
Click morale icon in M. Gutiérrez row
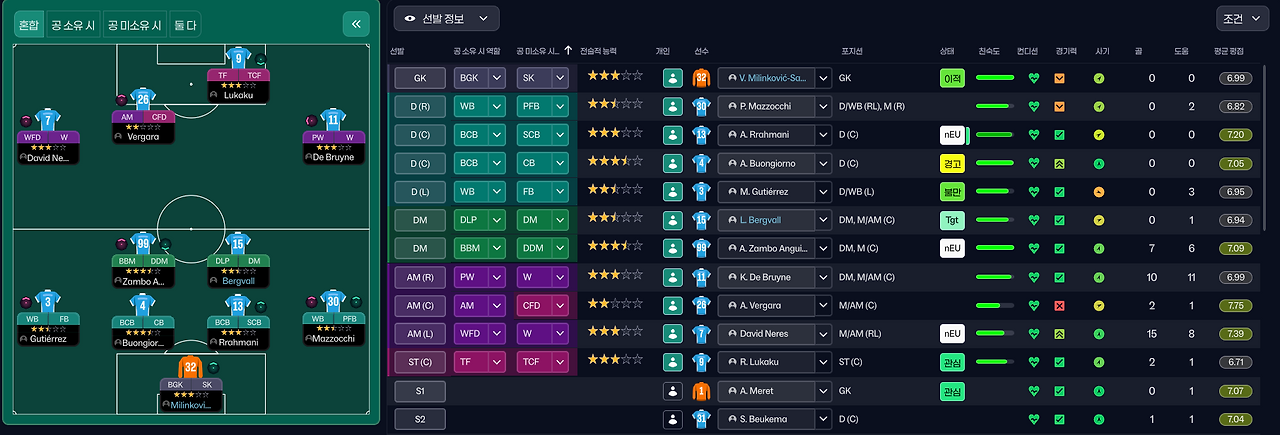(x=1099, y=191)
